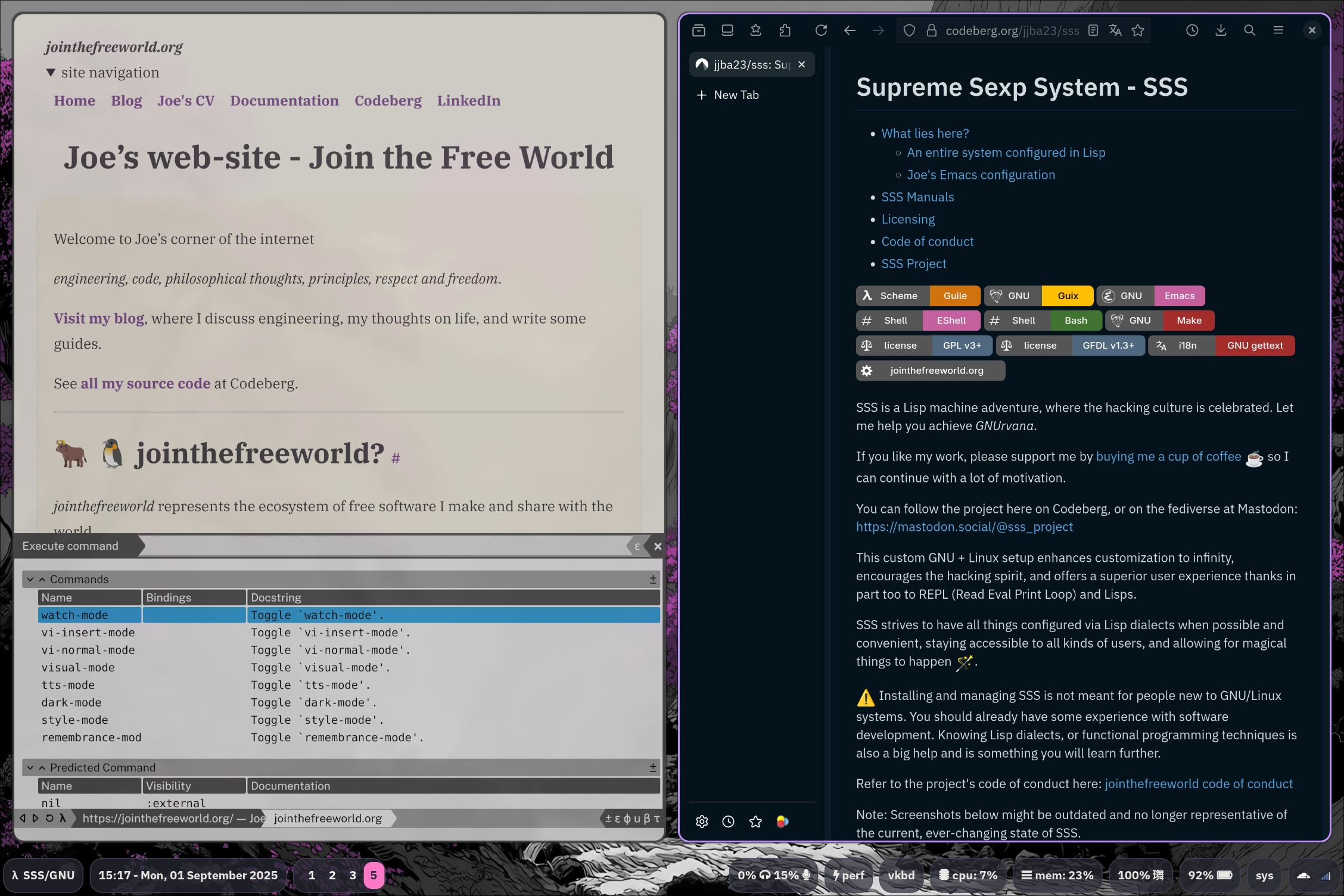Open the hamburger application menu
The height and width of the screenshot is (896, 1344).
[1278, 30]
